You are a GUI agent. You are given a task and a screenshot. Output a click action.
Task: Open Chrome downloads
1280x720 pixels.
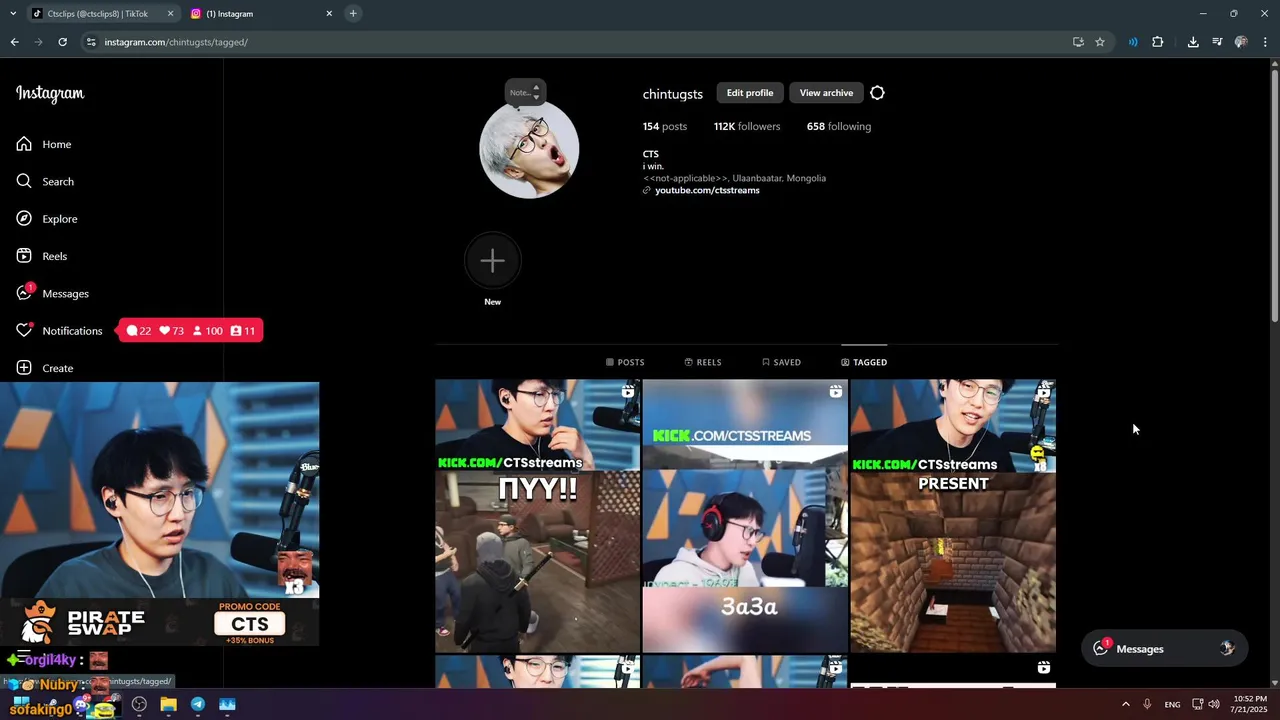tap(1193, 42)
